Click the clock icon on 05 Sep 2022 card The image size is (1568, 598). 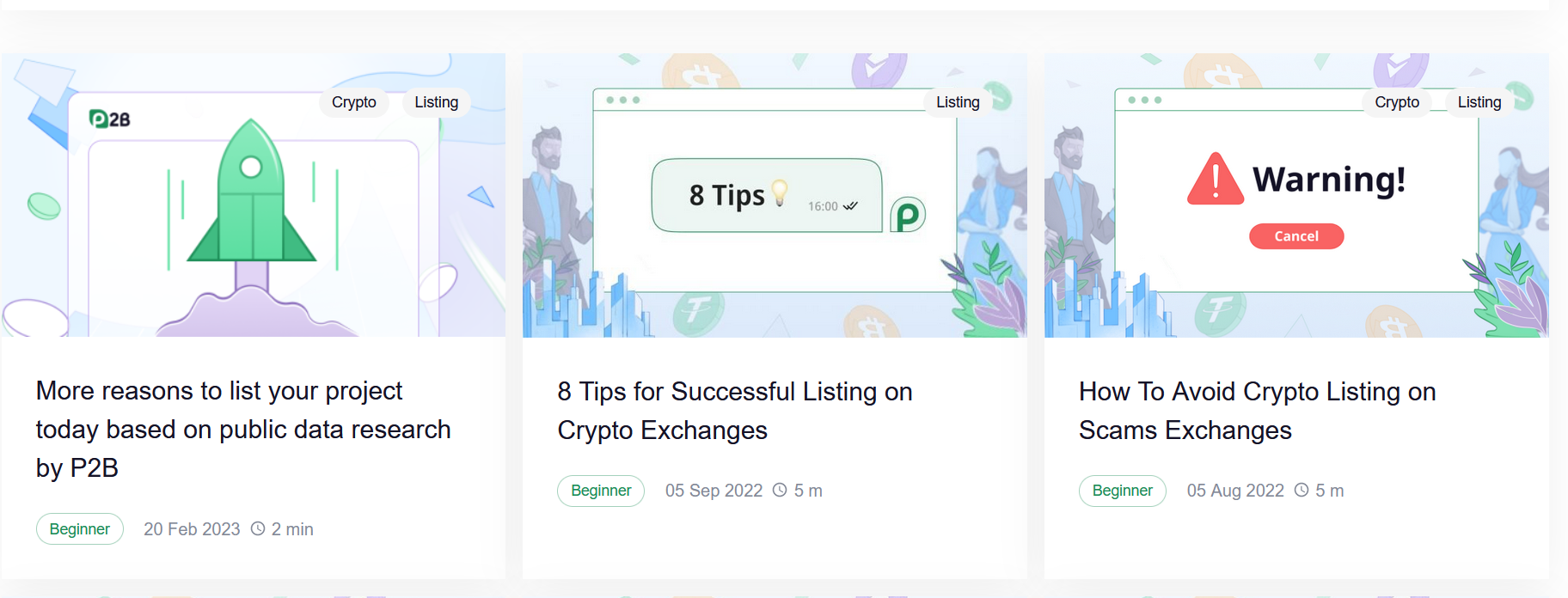[780, 490]
